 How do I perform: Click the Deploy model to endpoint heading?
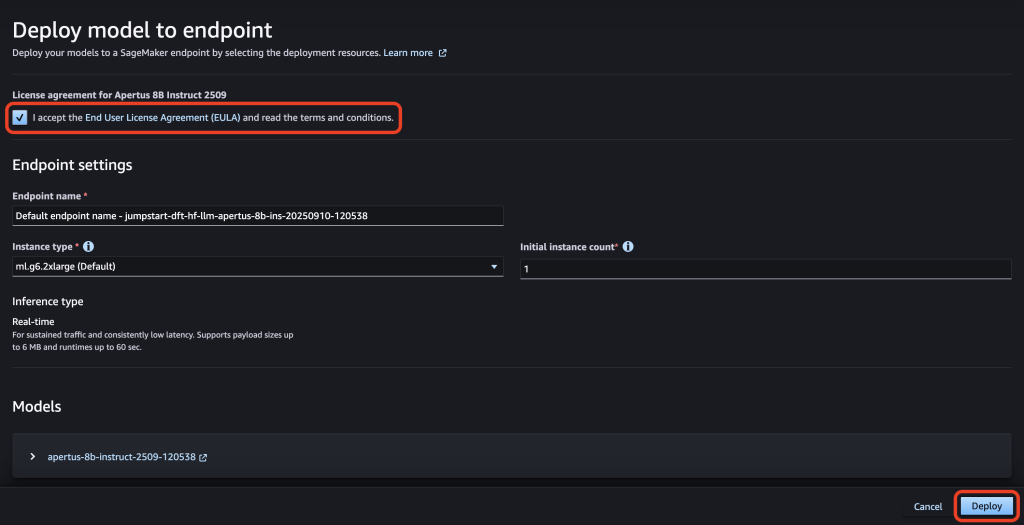(142, 31)
